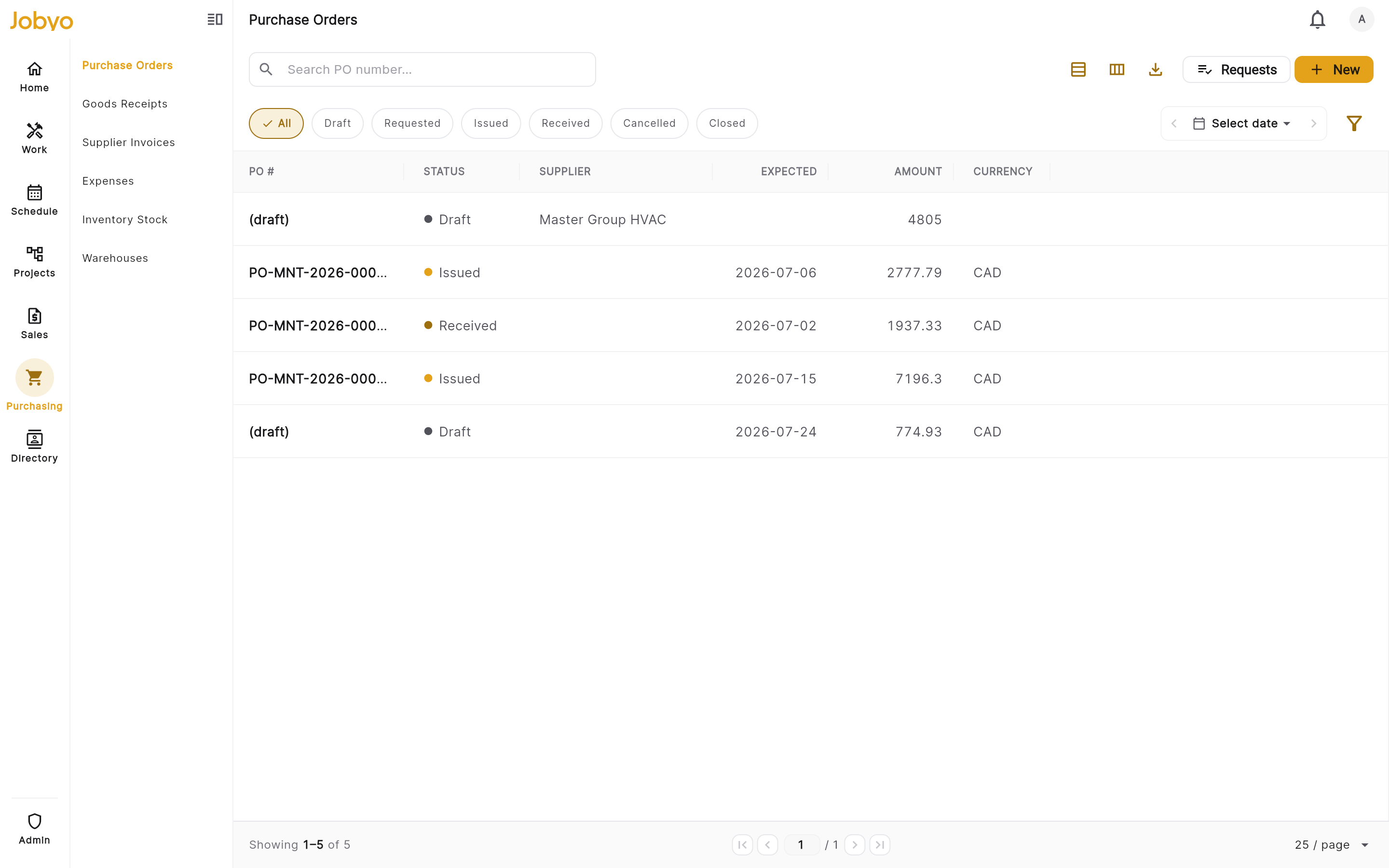The width and height of the screenshot is (1389, 868).
Task: Open the draft expected 2026-07-24
Action: [810, 432]
